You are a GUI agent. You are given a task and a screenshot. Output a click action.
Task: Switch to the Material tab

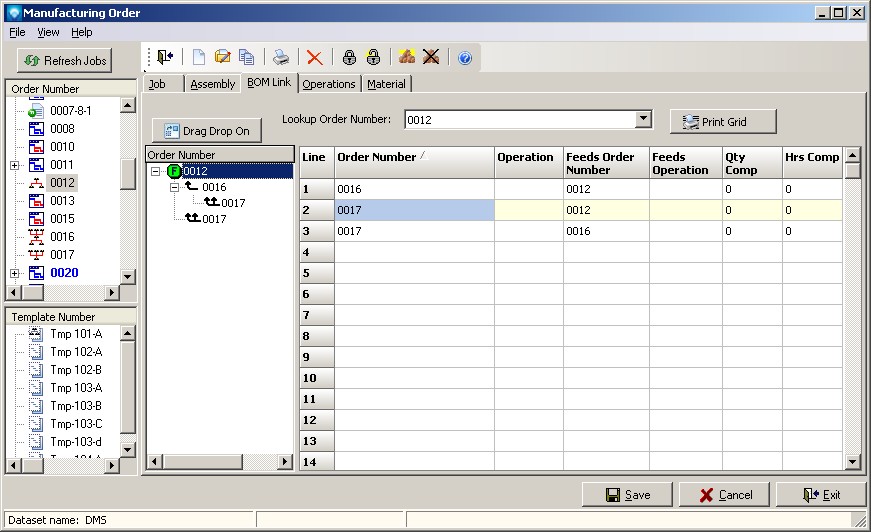(x=387, y=84)
